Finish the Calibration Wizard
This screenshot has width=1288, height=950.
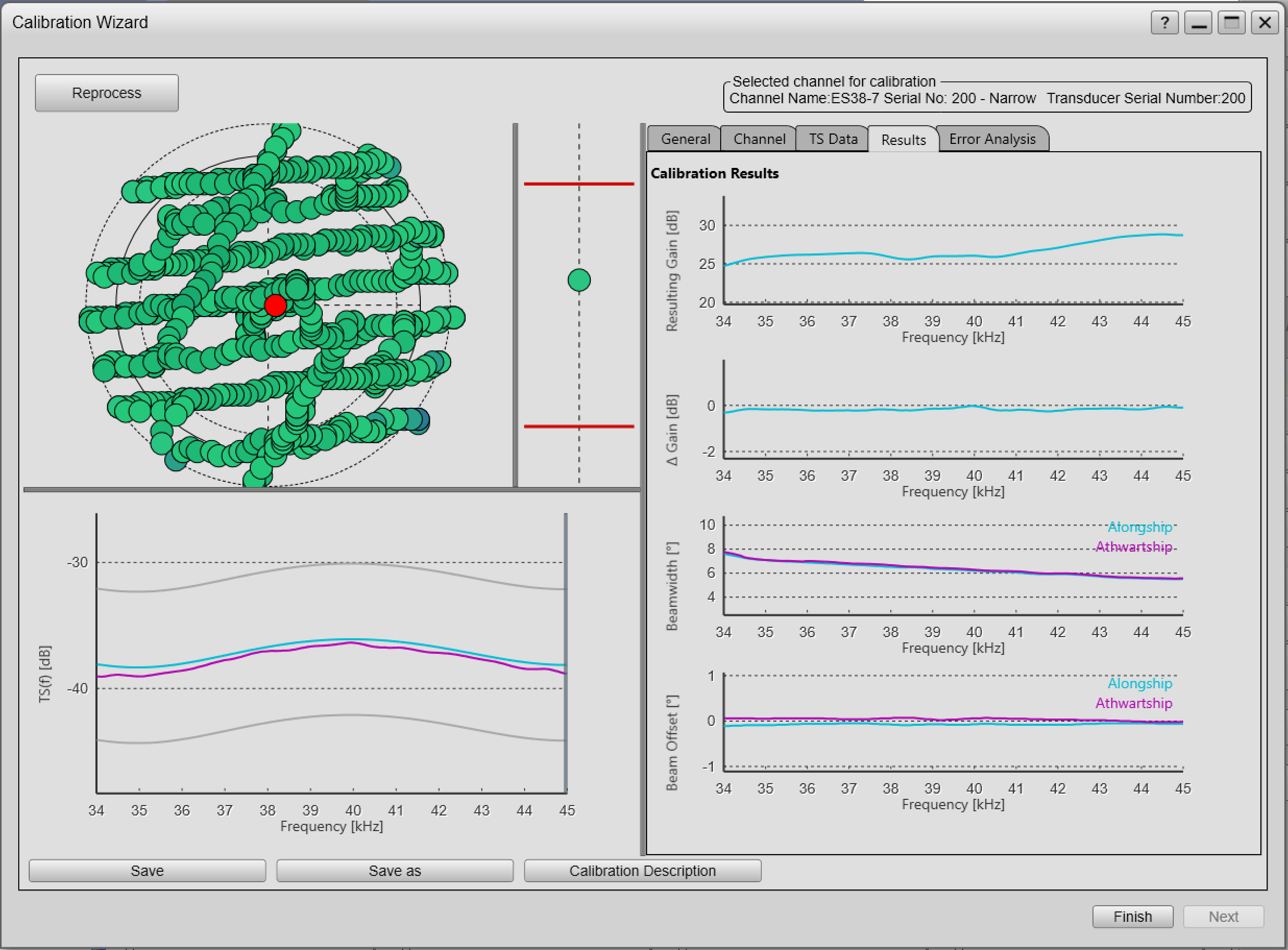click(x=1133, y=917)
